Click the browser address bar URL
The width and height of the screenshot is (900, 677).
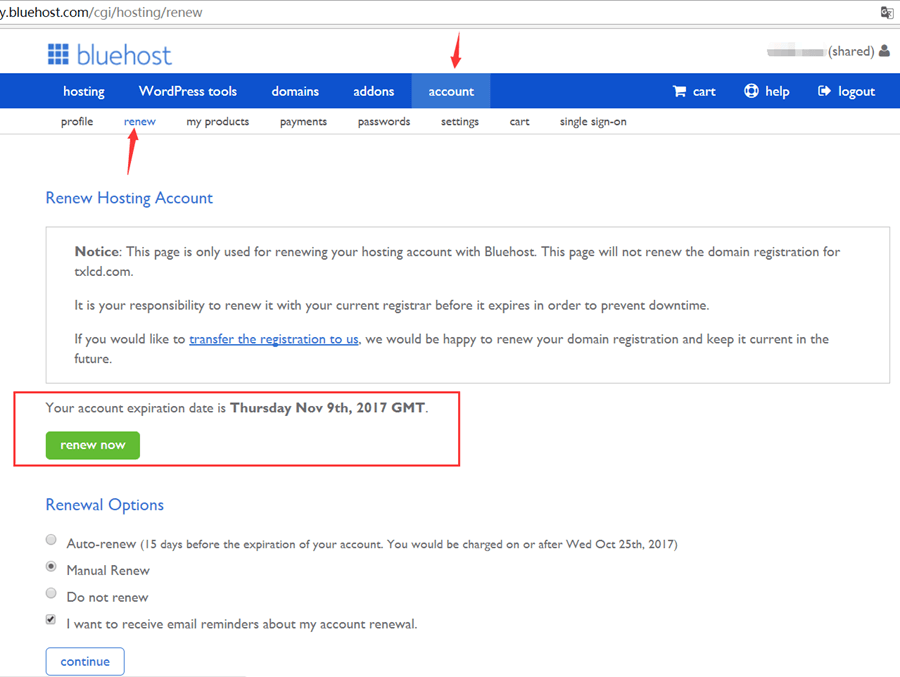120,12
